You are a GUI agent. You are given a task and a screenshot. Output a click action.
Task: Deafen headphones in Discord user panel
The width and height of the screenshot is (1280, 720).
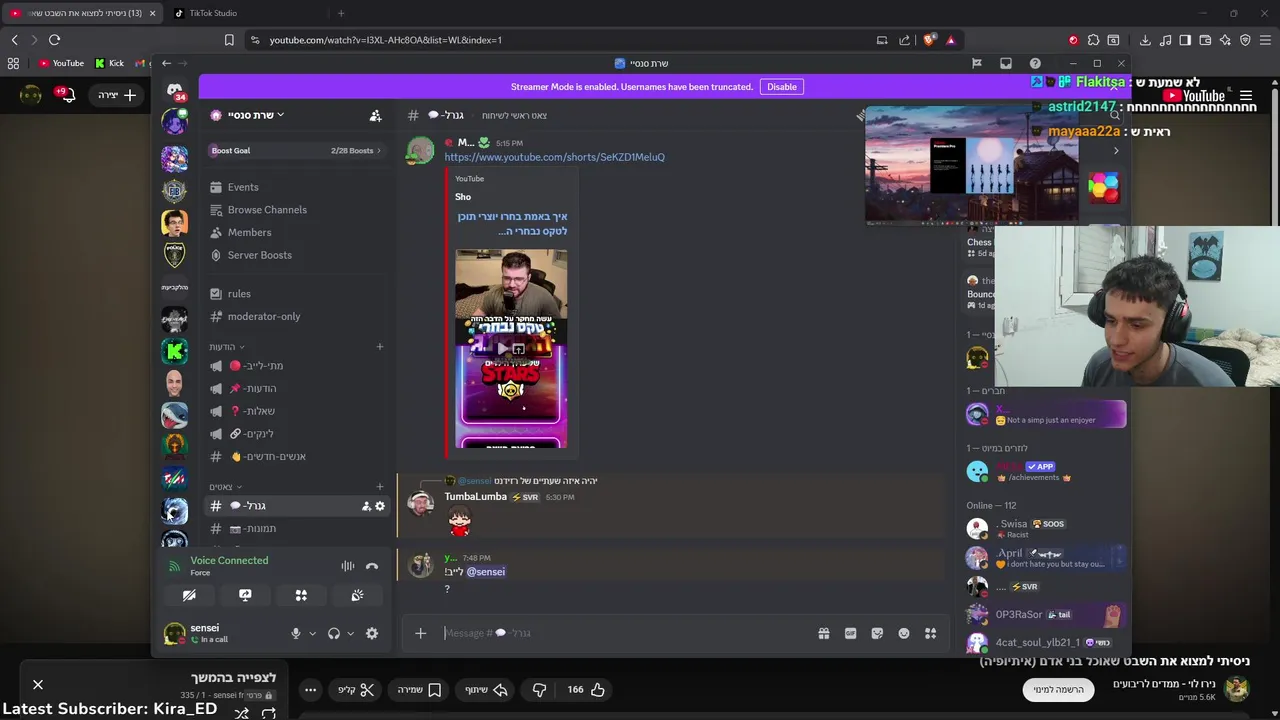click(x=334, y=633)
